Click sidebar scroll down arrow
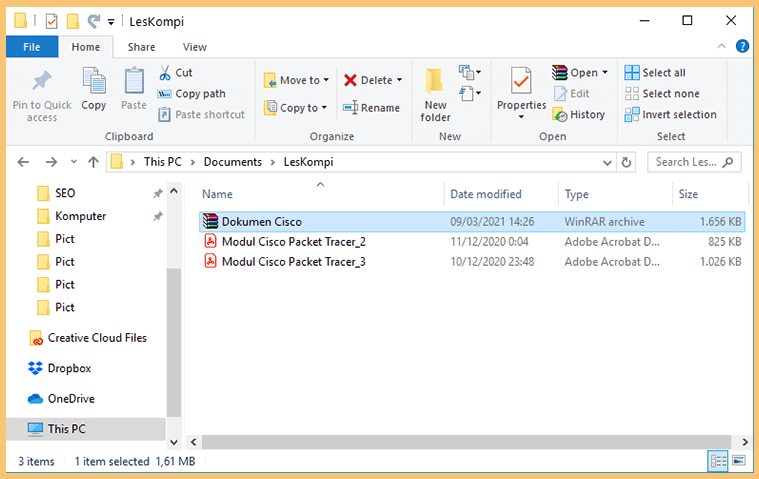 coord(174,442)
